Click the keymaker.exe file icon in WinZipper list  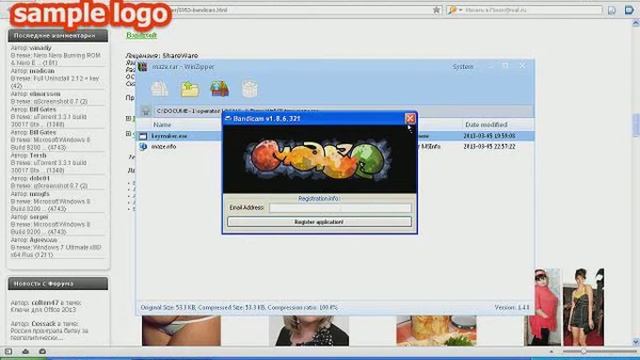tap(143, 136)
